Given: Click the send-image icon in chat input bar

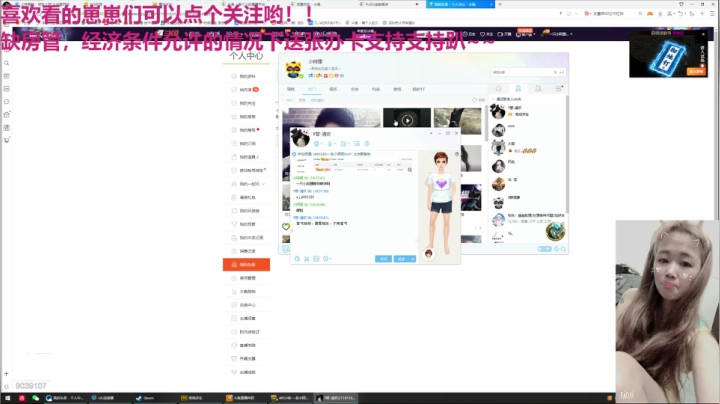Looking at the screenshot, I should click(x=316, y=259).
